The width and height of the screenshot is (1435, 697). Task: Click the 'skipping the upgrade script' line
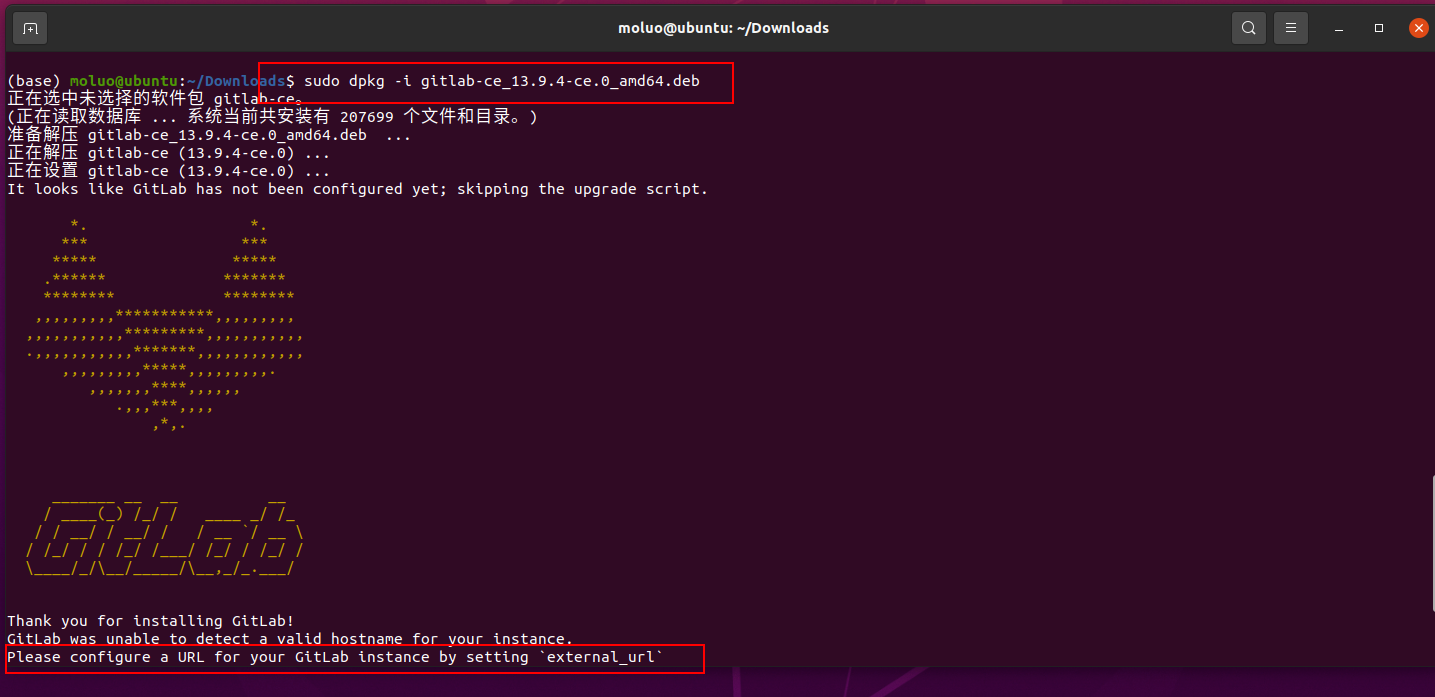(357, 189)
